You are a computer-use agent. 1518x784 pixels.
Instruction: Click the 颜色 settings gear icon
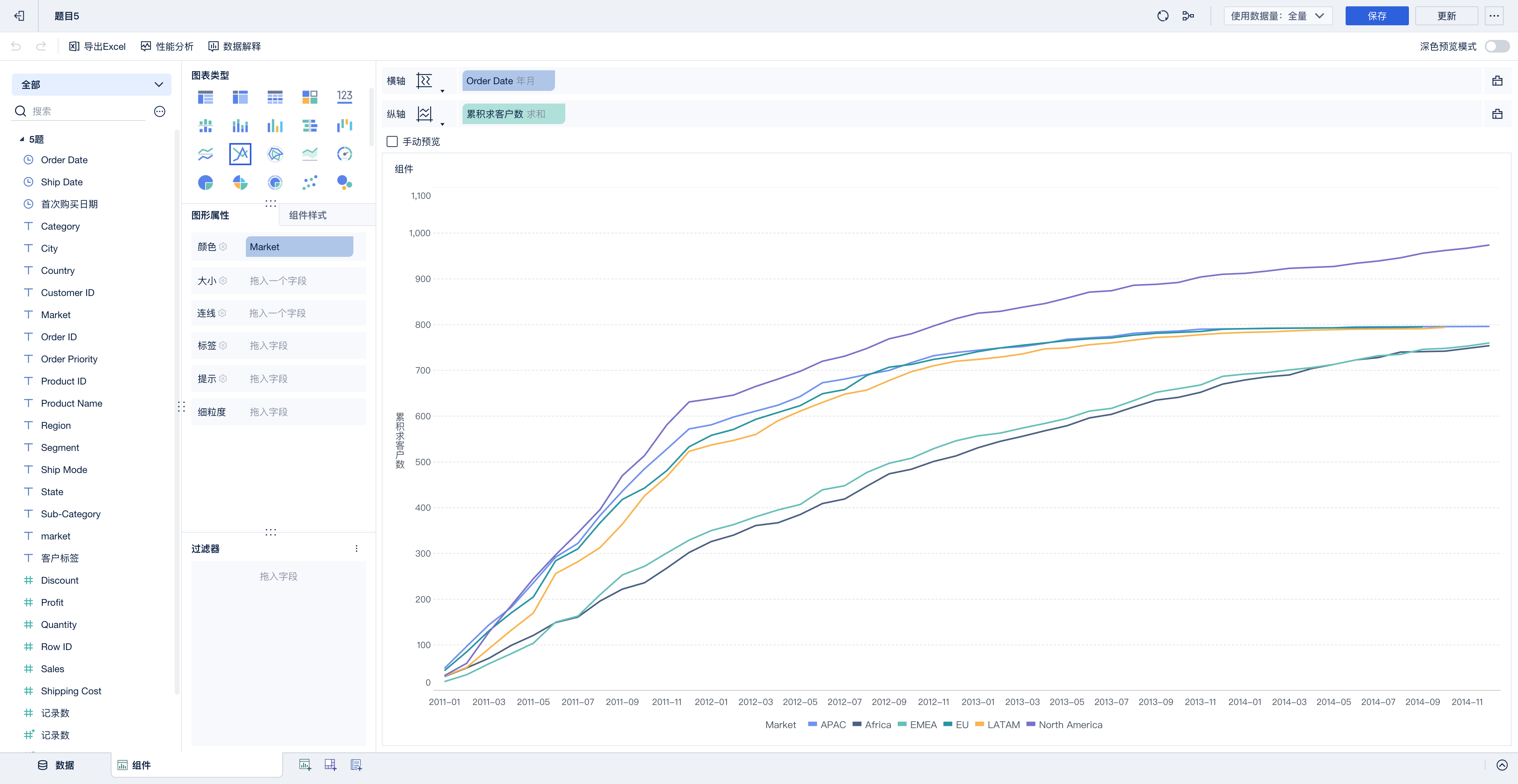223,247
